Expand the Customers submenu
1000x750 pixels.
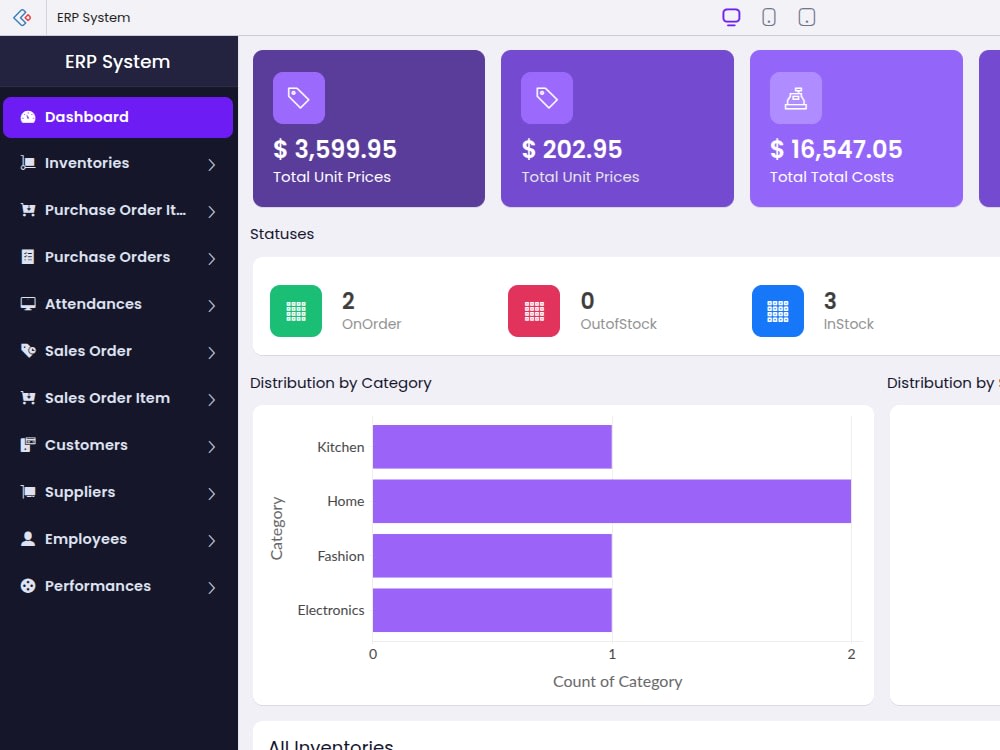pyautogui.click(x=210, y=445)
